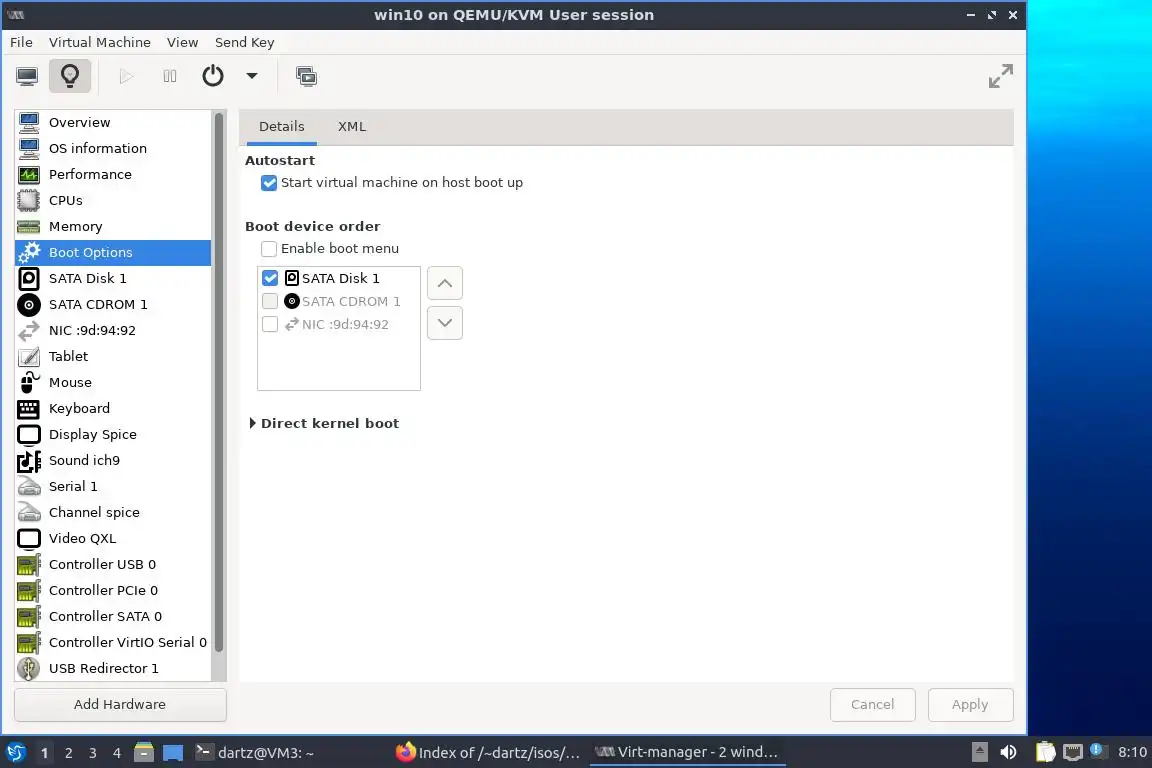Switch to the XML tab
1152x768 pixels.
point(352,126)
